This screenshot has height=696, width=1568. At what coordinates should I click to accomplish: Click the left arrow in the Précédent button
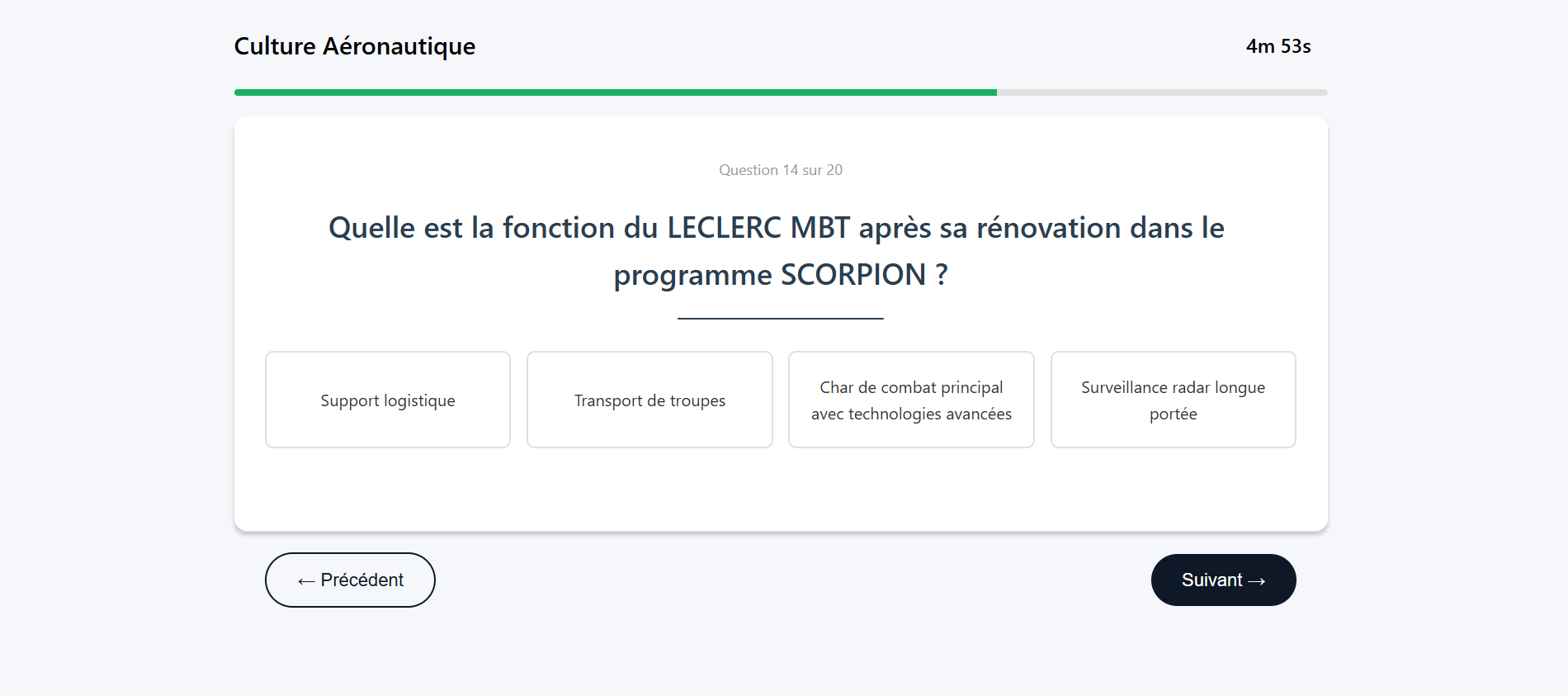click(306, 581)
